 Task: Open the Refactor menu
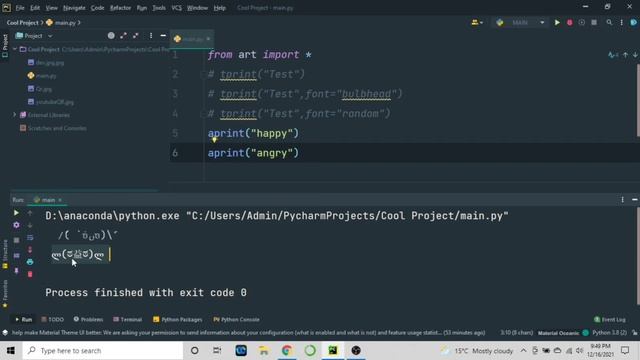point(120,8)
